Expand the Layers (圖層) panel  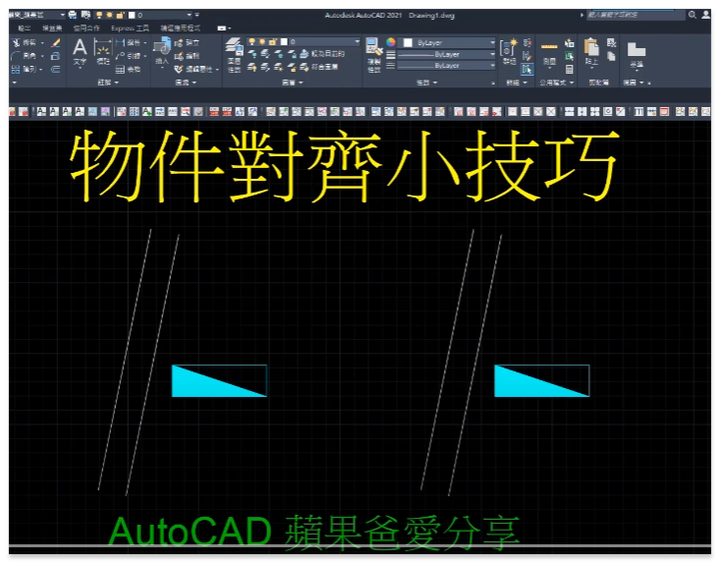pyautogui.click(x=292, y=83)
